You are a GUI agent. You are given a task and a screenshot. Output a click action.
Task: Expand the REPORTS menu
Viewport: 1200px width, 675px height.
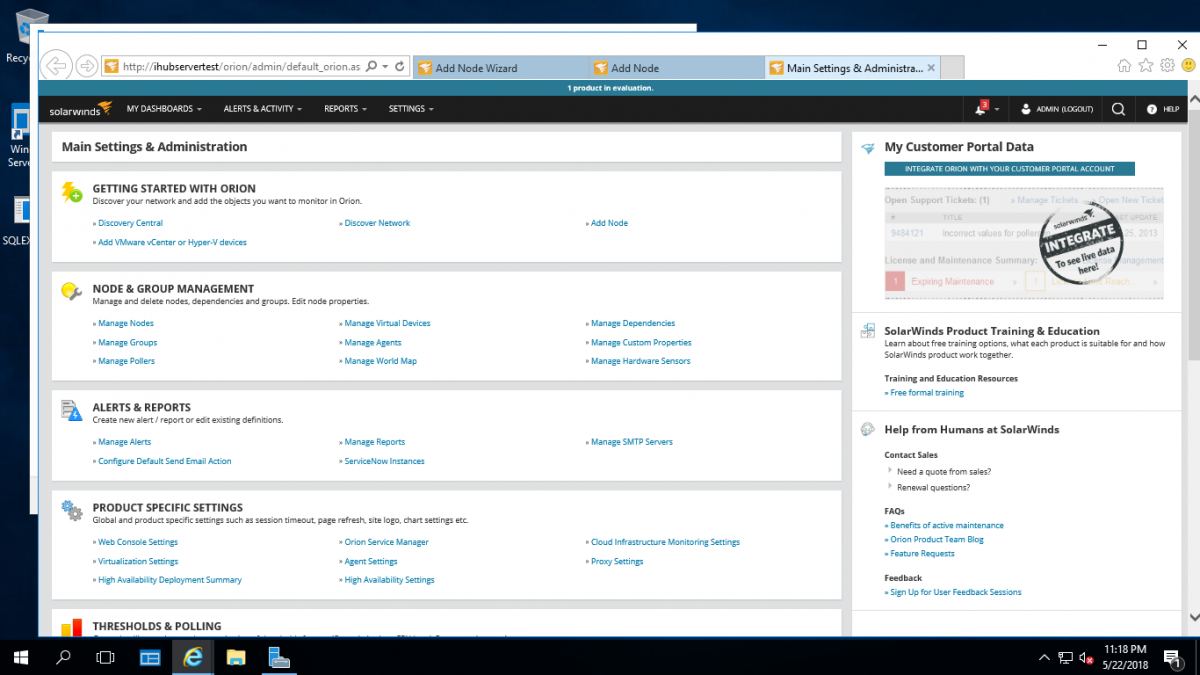345,108
